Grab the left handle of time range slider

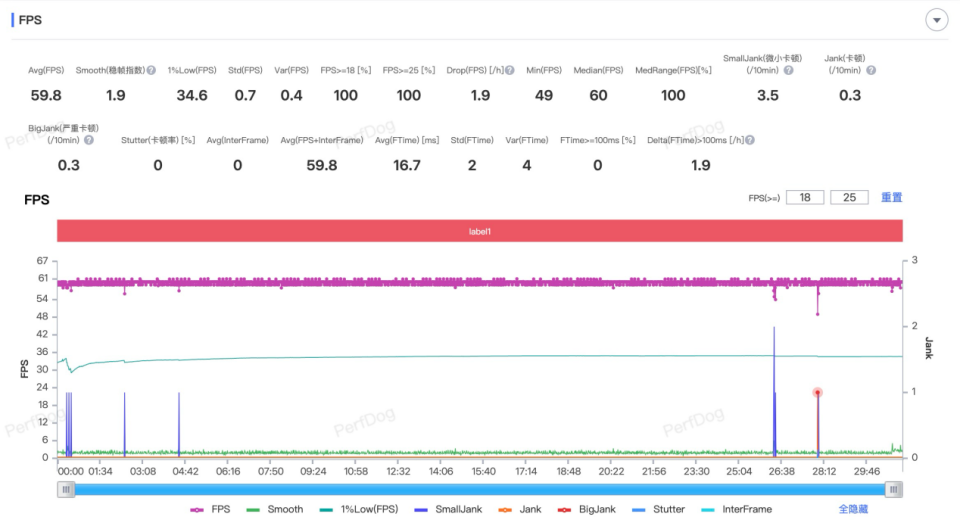(x=66, y=489)
